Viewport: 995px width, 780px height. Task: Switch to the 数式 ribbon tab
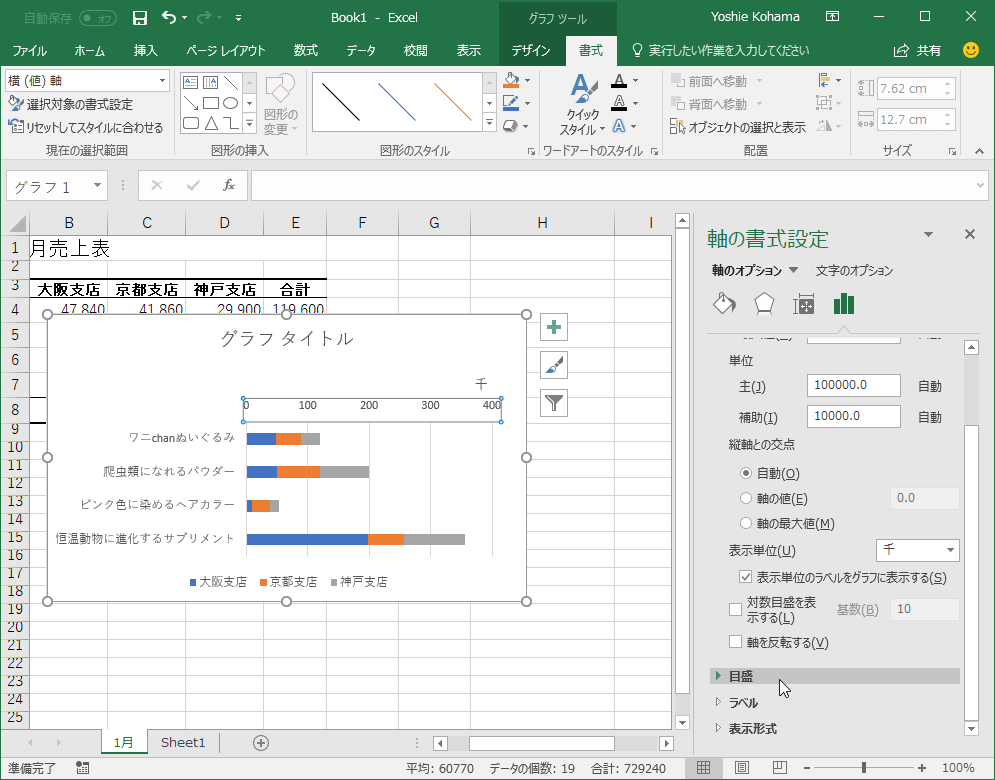click(x=306, y=51)
